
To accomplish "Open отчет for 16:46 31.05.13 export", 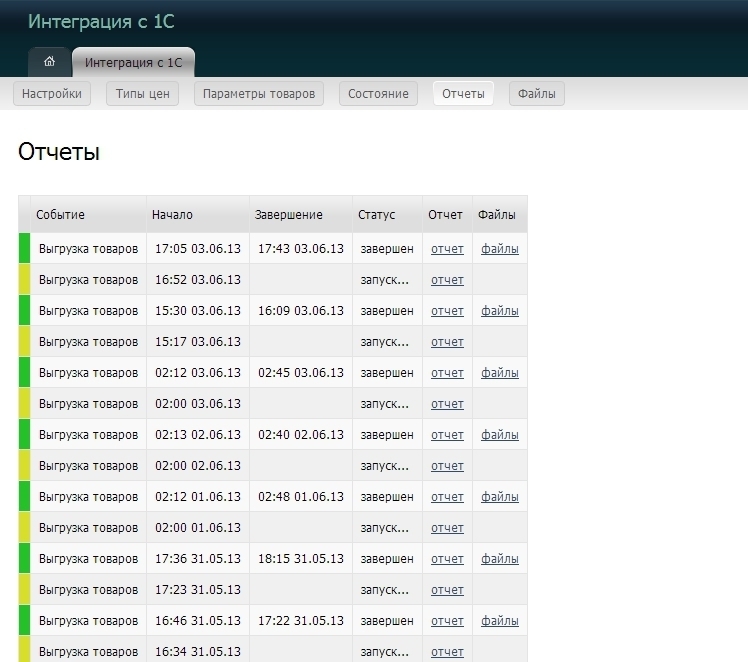I will point(447,621).
